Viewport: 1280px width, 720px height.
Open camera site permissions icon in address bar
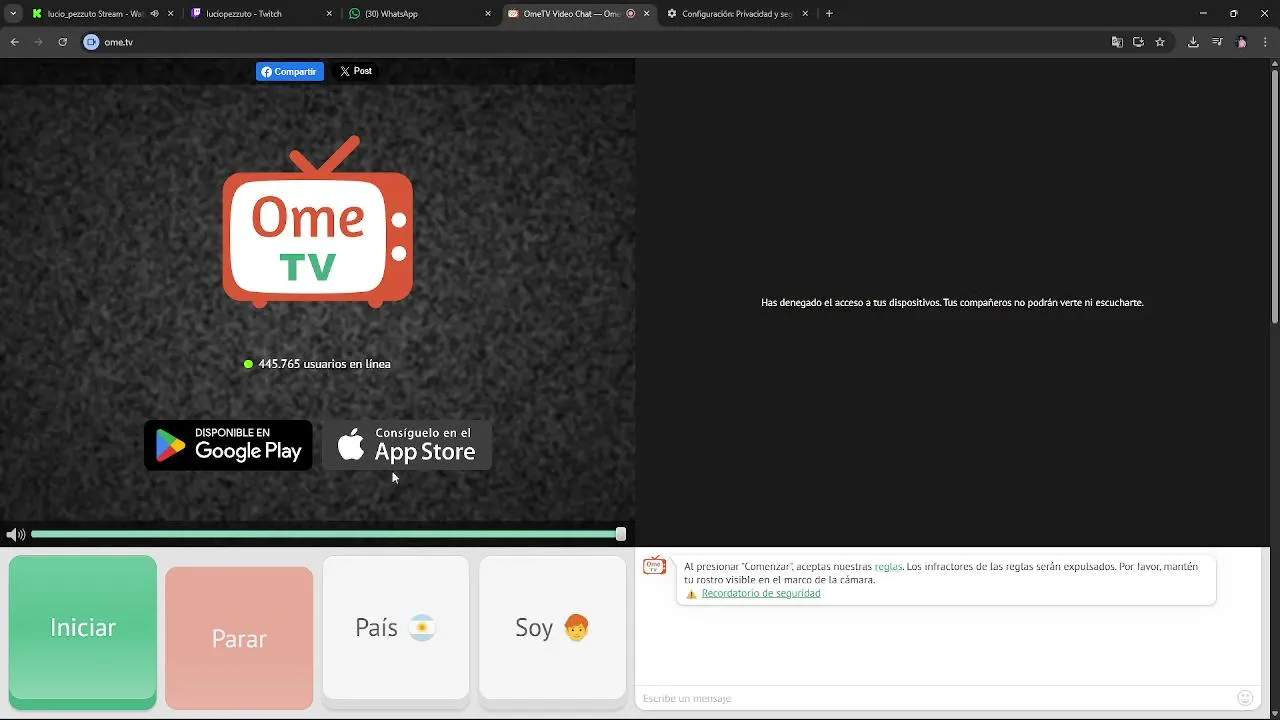(x=92, y=42)
